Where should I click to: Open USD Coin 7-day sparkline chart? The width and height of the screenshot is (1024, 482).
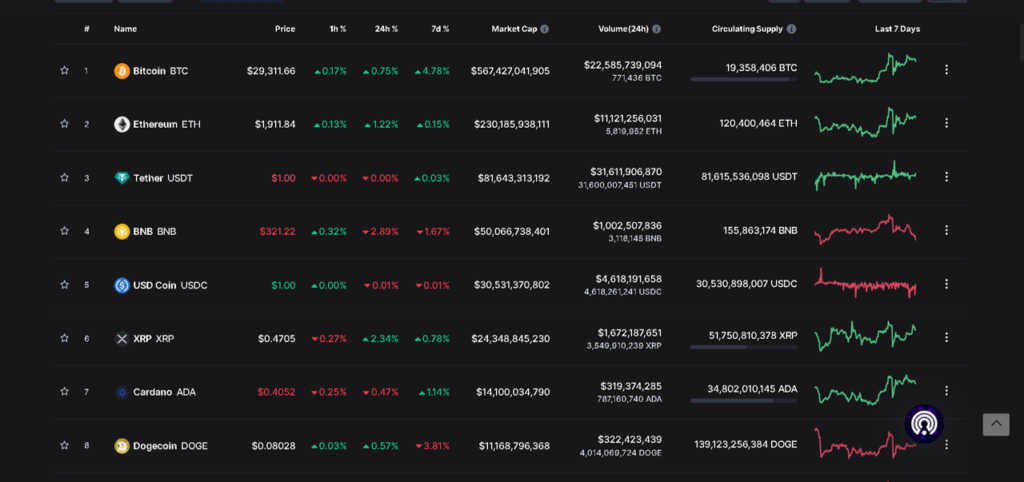[865, 283]
